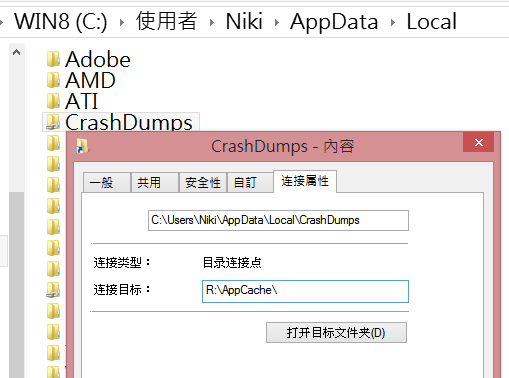
Task: Click the Adobe folder icon
Action: click(x=53, y=59)
